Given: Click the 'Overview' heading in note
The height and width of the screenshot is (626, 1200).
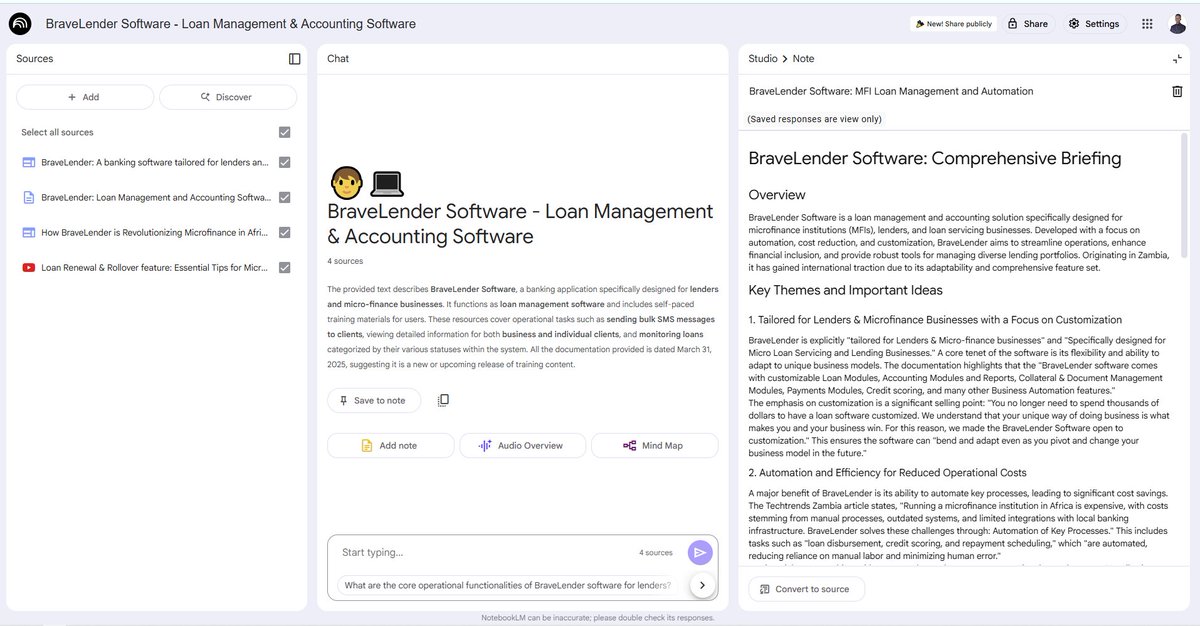Looking at the screenshot, I should tap(777, 195).
